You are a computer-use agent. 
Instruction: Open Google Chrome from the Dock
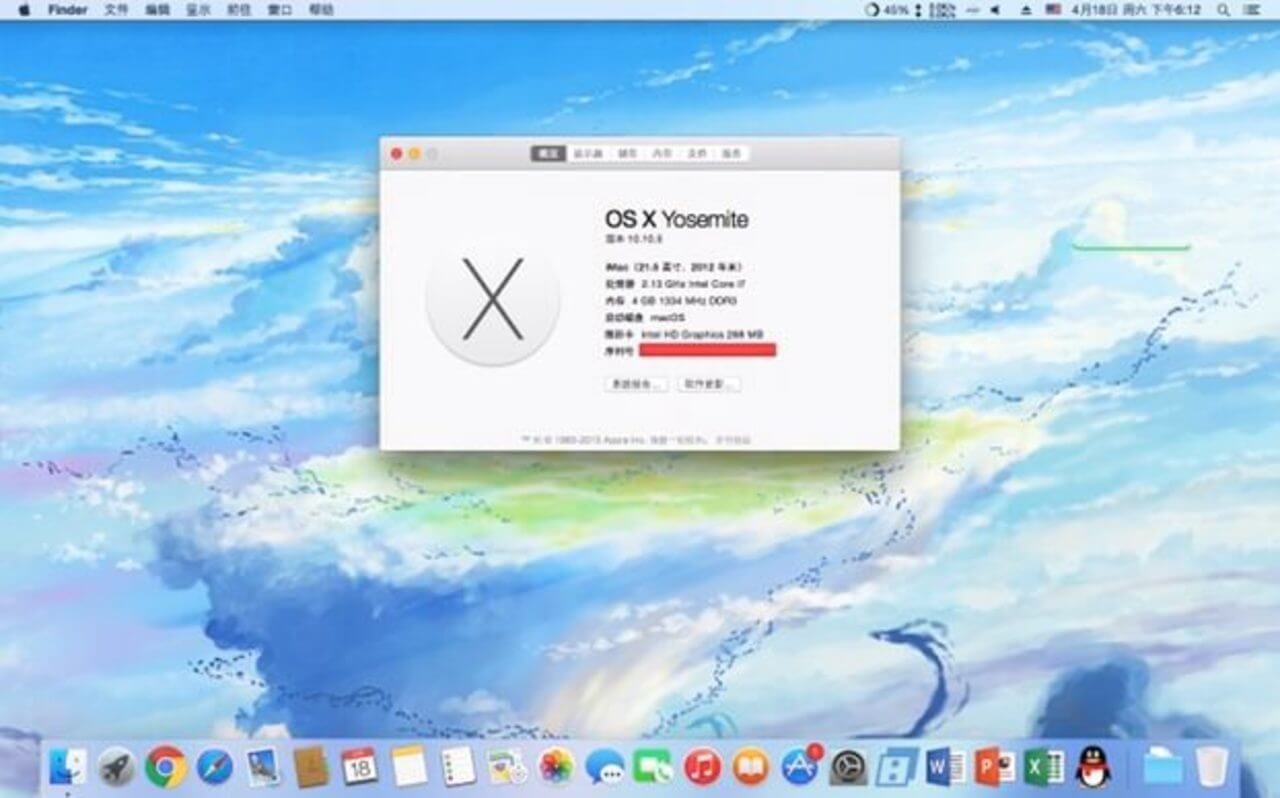point(166,767)
